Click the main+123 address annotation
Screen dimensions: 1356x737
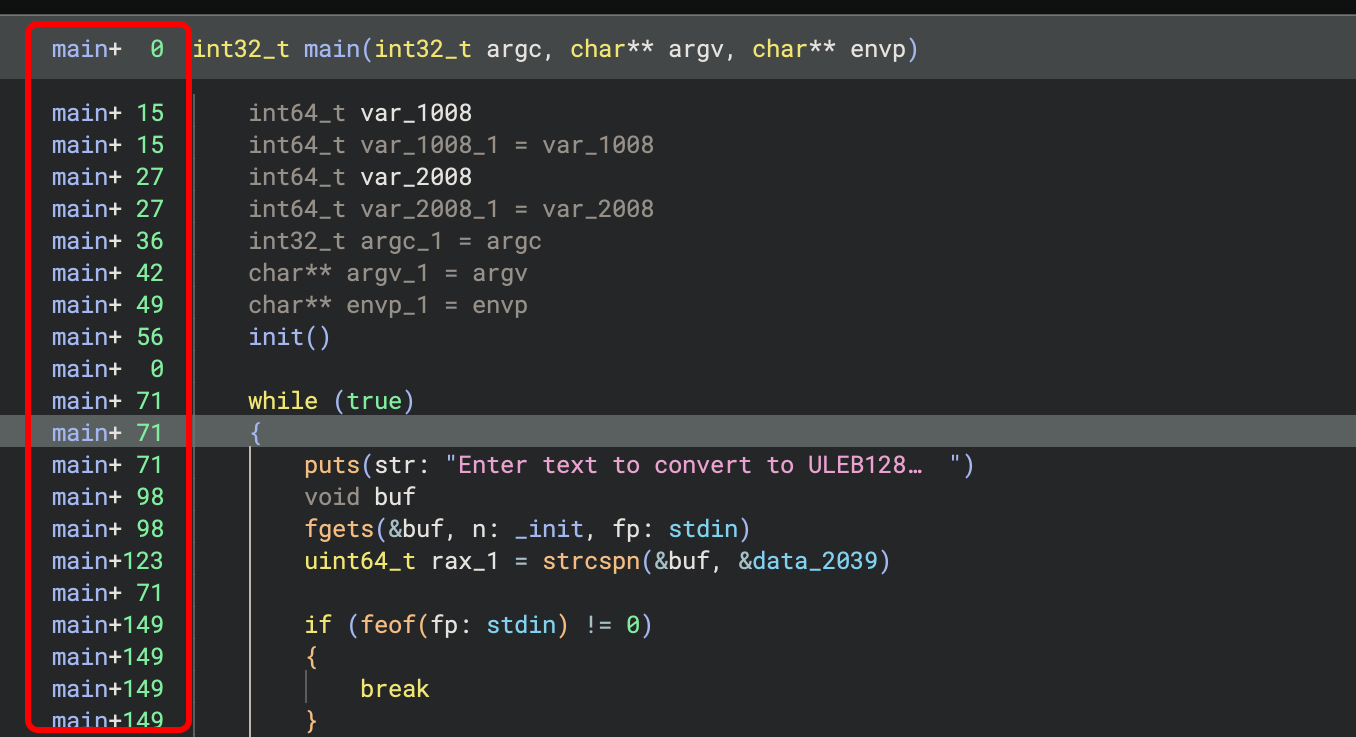point(106,560)
